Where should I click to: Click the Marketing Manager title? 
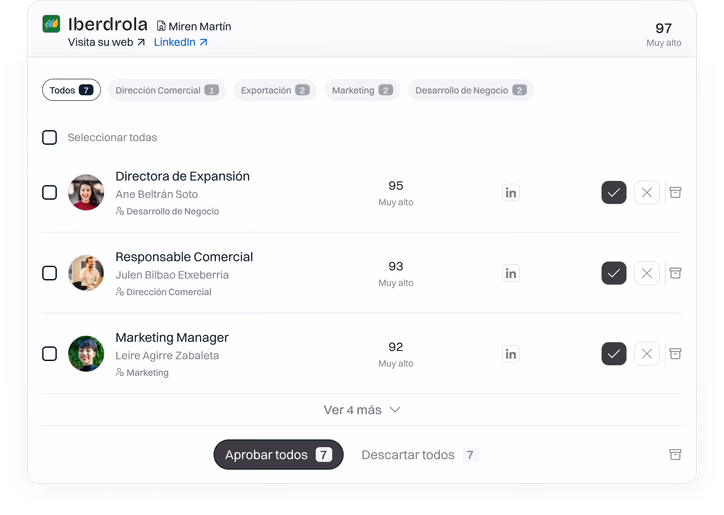tap(172, 338)
